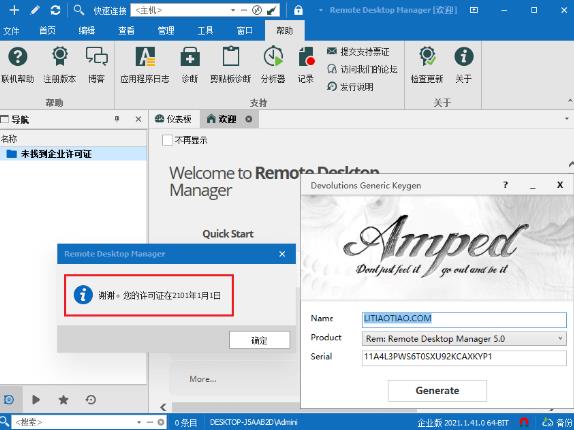Select 未找到企业许可证 tree item
Viewport: 574px width, 430px height.
(73, 154)
